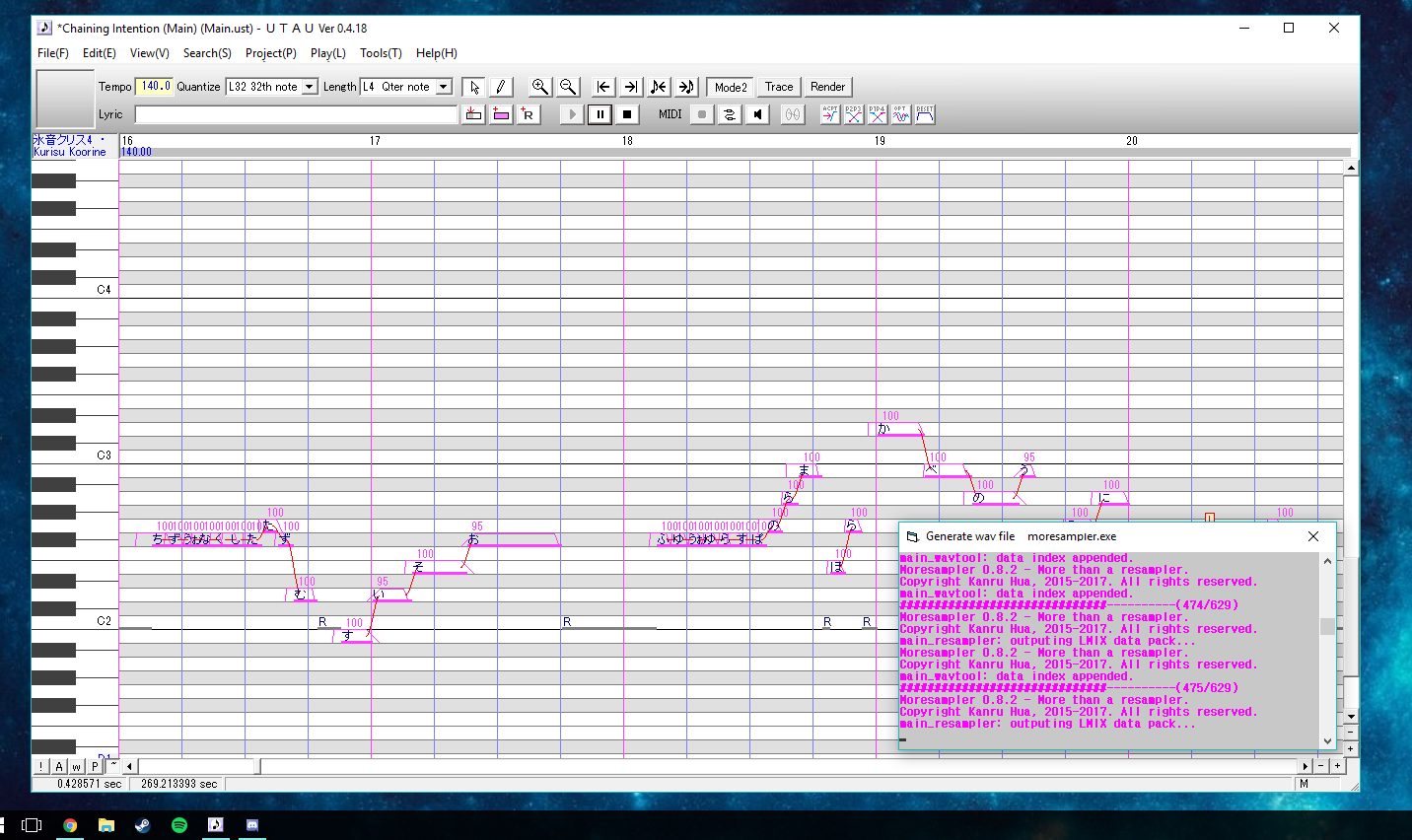The height and width of the screenshot is (840, 1412).
Task: Open Spotify from taskbar
Action: point(179,825)
